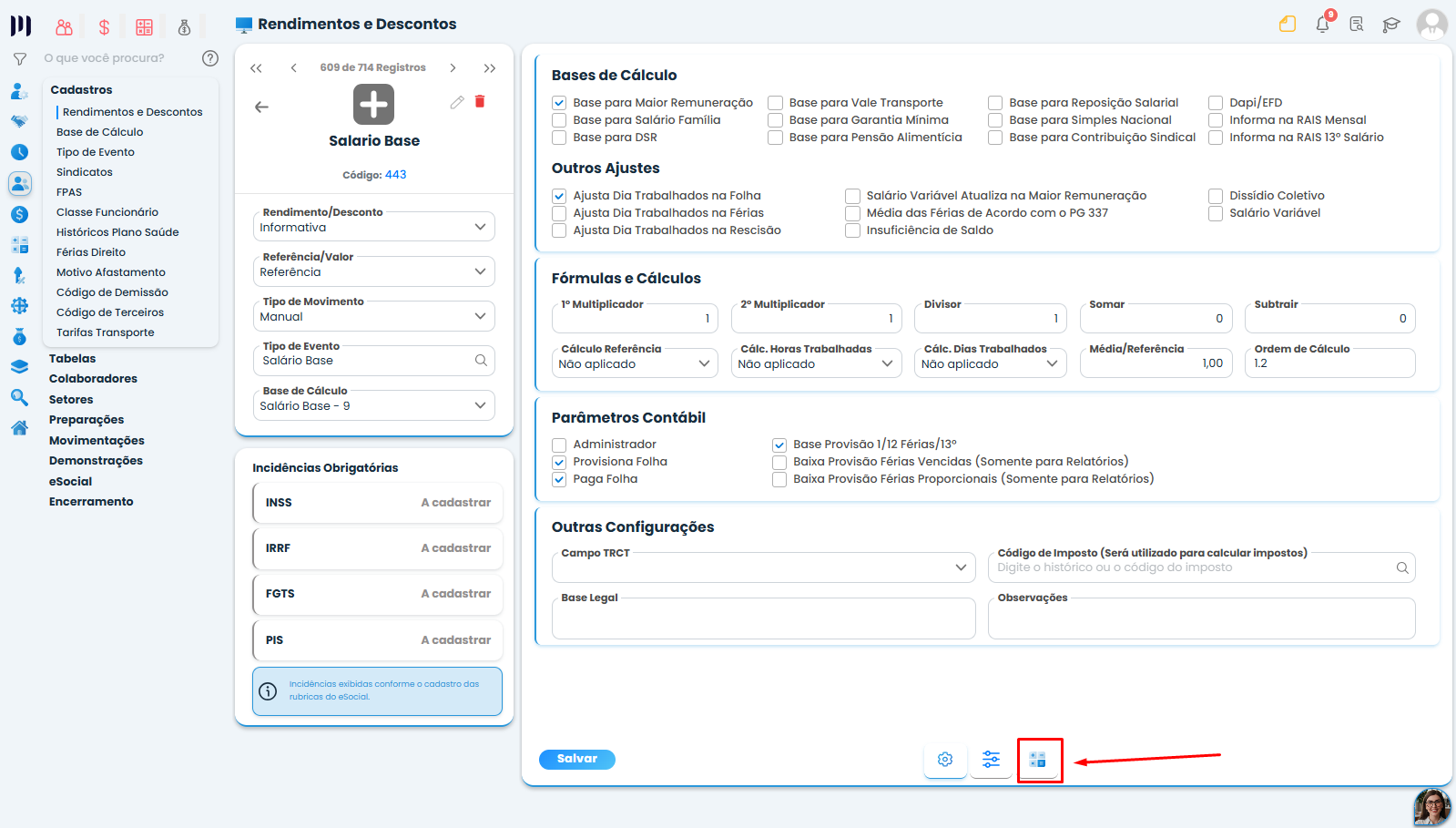Uncheck Provisiona Folha
1456x828 pixels.
559,462
